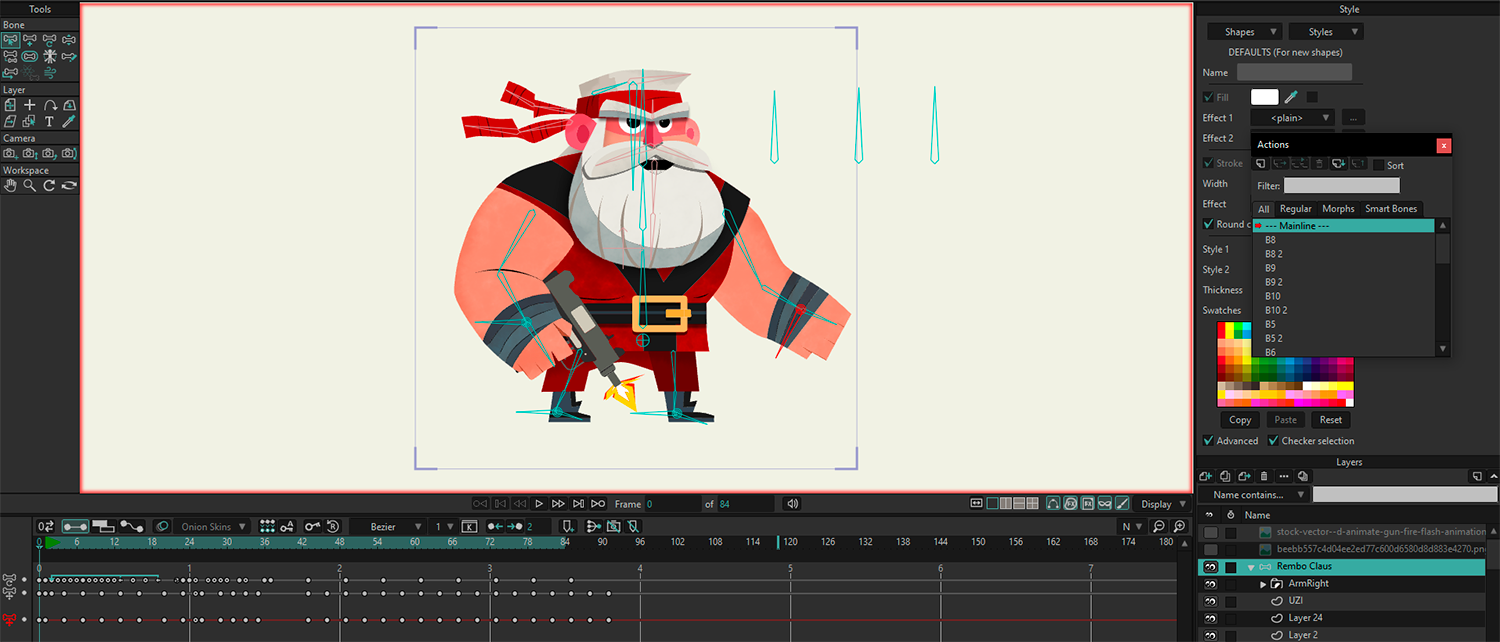Click the Reset button in Style panel
This screenshot has height=642, width=1500.
click(x=1330, y=420)
